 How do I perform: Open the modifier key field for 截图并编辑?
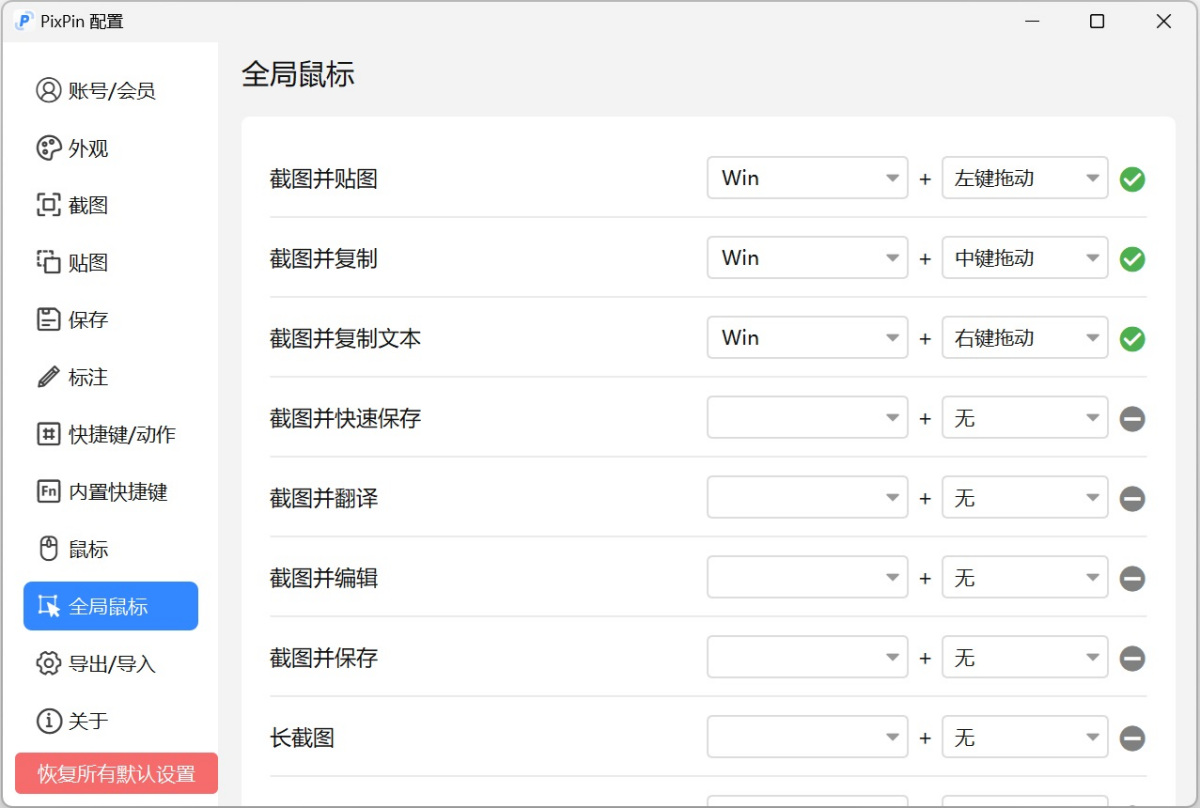(x=807, y=578)
